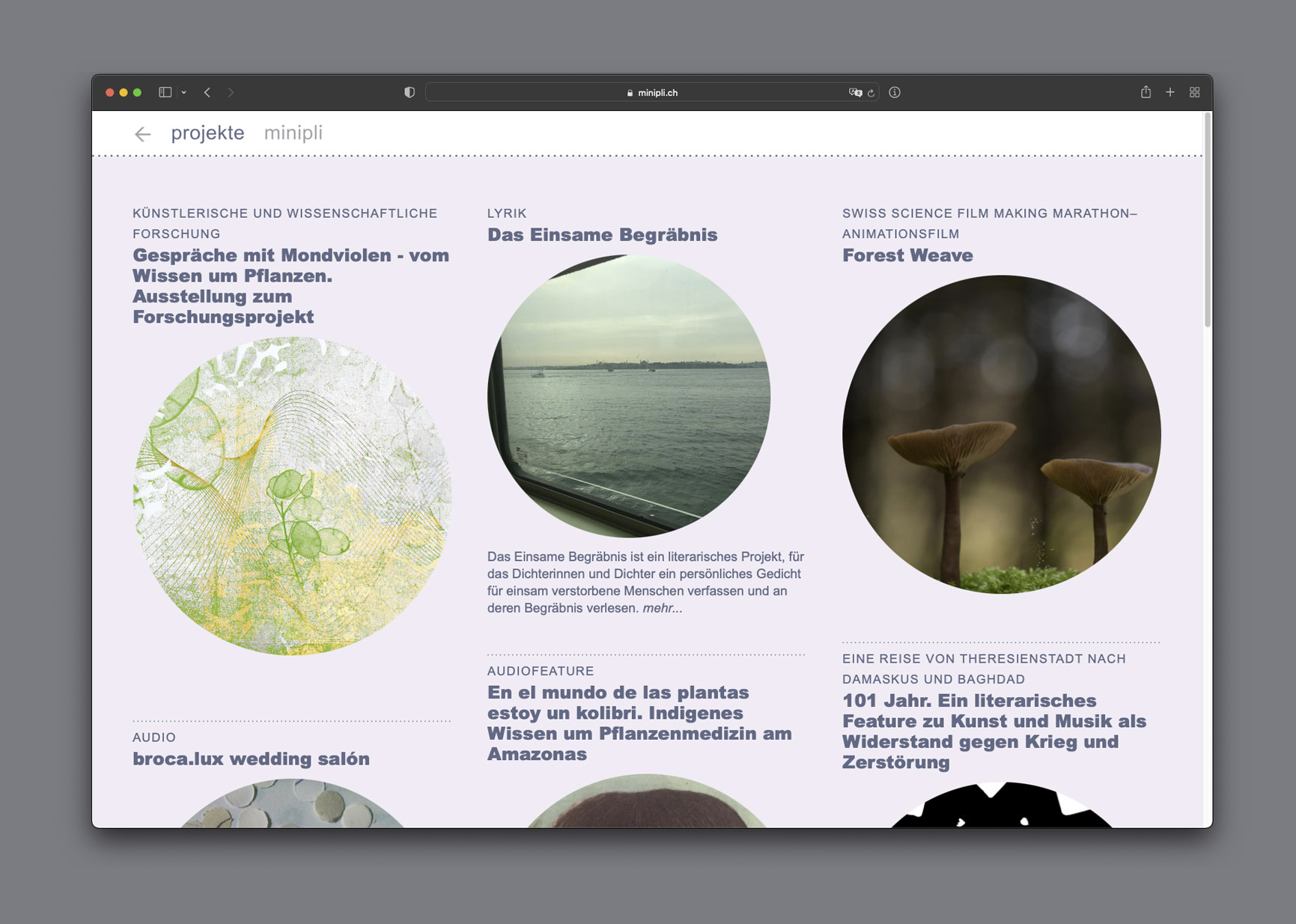The width and height of the screenshot is (1296, 924).
Task: Click the minipli.ch address bar
Action: click(651, 92)
